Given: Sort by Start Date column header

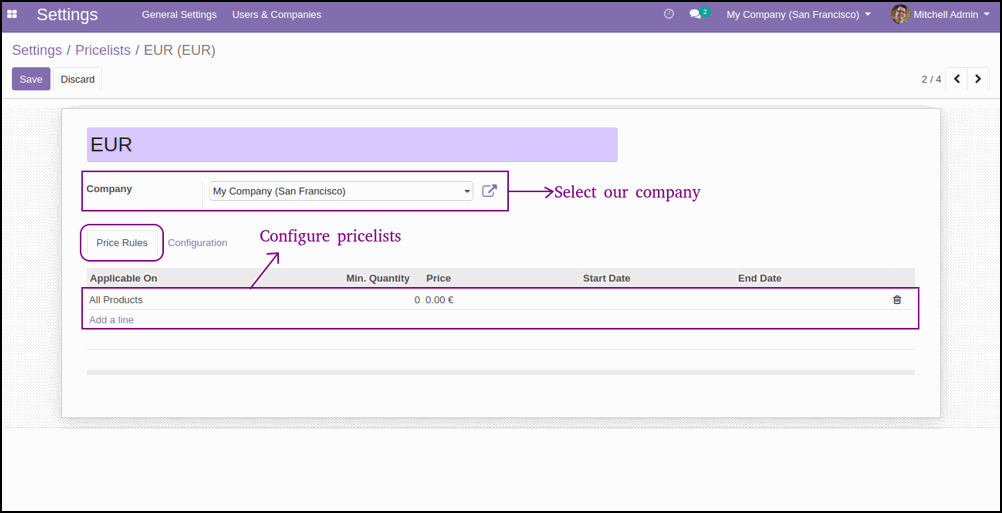Looking at the screenshot, I should tap(606, 279).
